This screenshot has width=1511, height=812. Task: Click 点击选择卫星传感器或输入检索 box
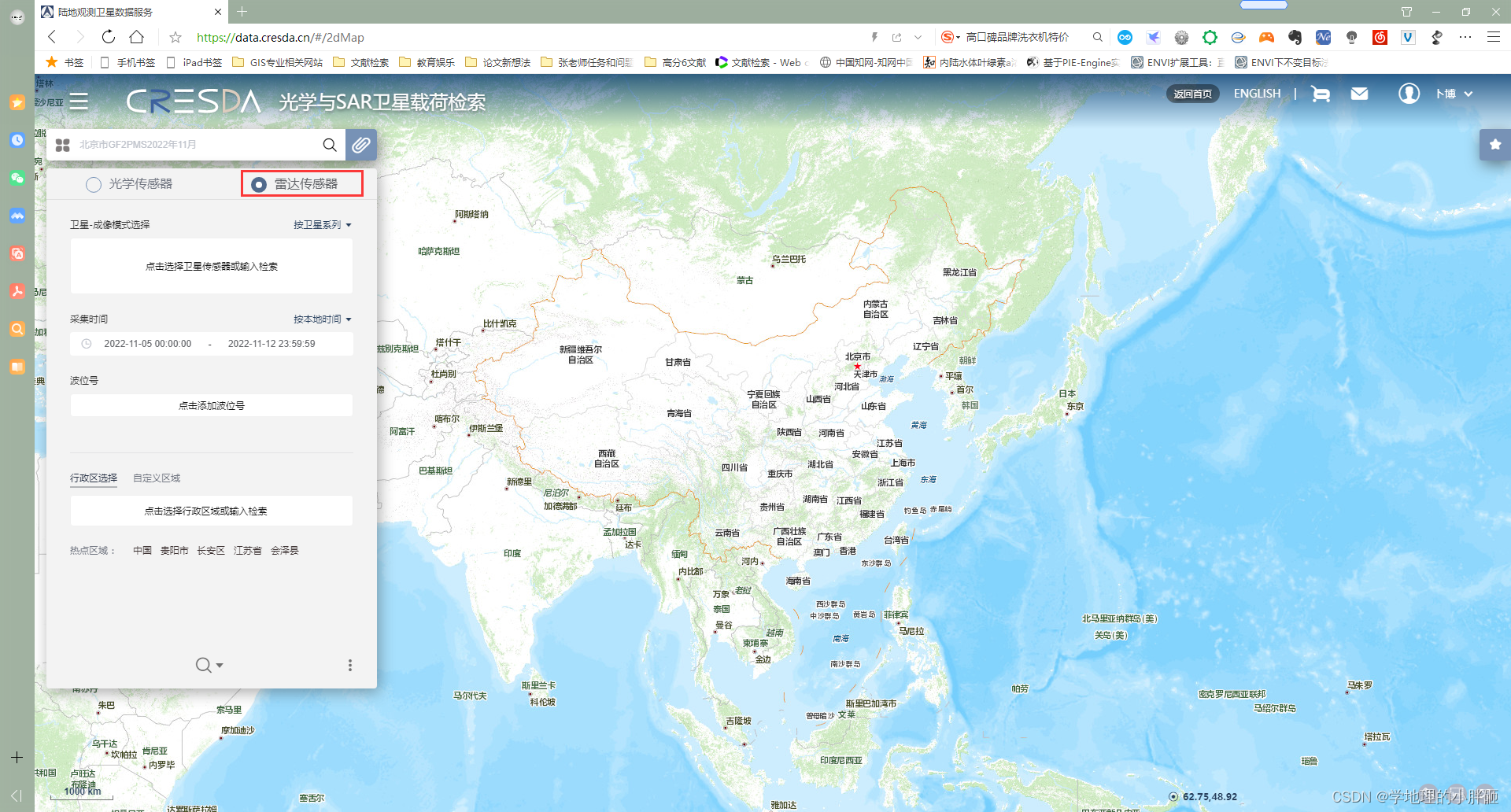point(212,267)
